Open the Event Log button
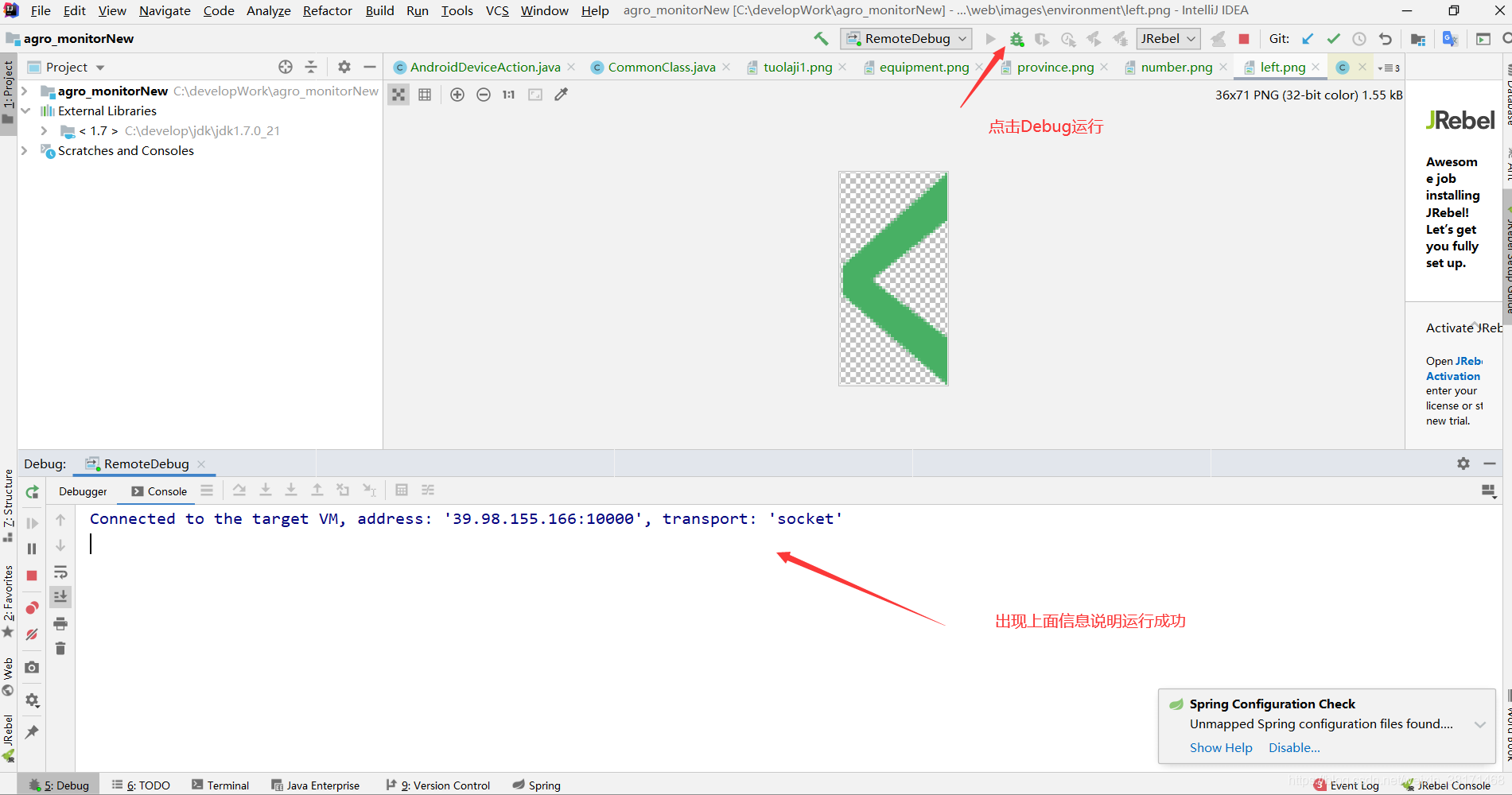Image resolution: width=1512 pixels, height=795 pixels. (1347, 785)
